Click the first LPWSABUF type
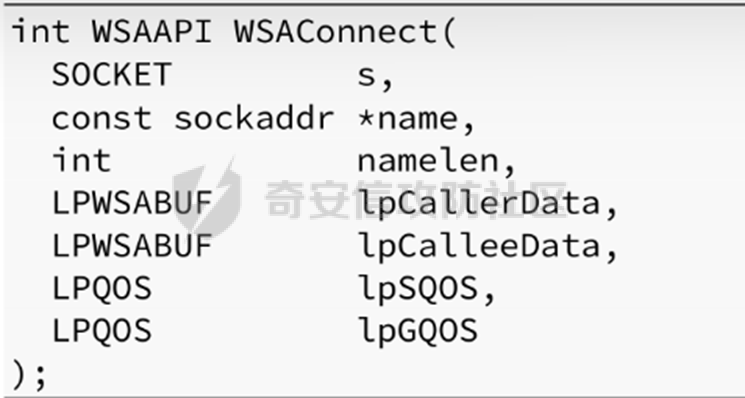 point(132,203)
